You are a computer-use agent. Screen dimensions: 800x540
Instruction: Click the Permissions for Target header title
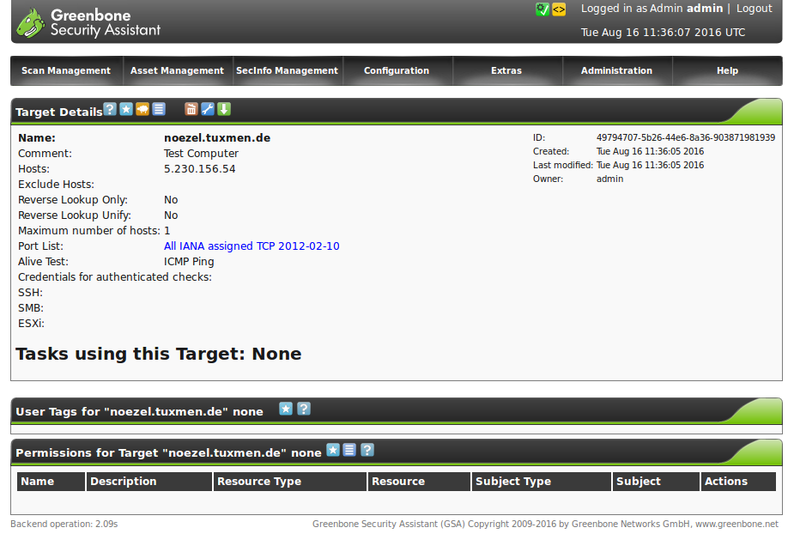(x=168, y=453)
